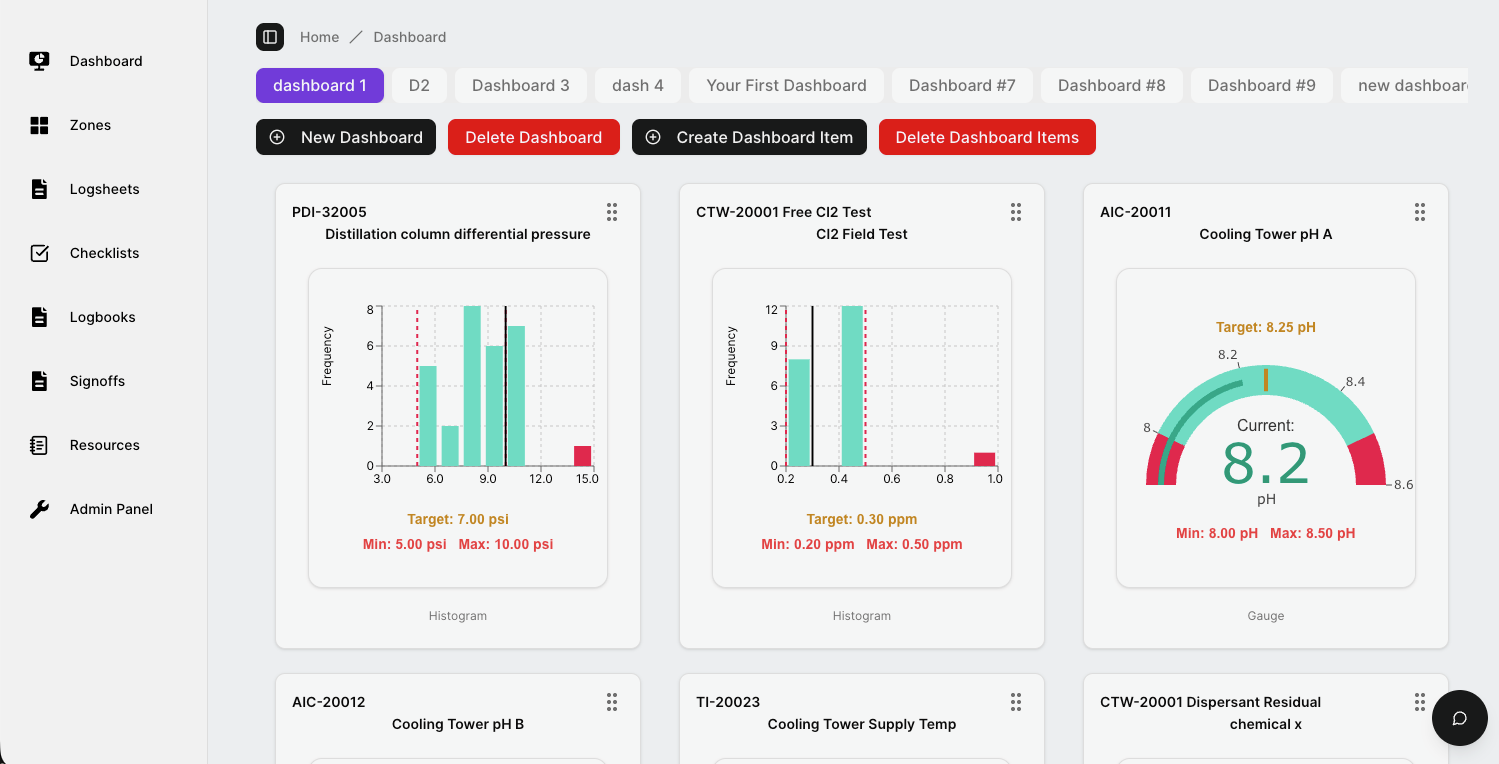The image size is (1499, 764).
Task: Open CTW-20001 Dispersant Residual card handle
Action: click(x=1420, y=702)
